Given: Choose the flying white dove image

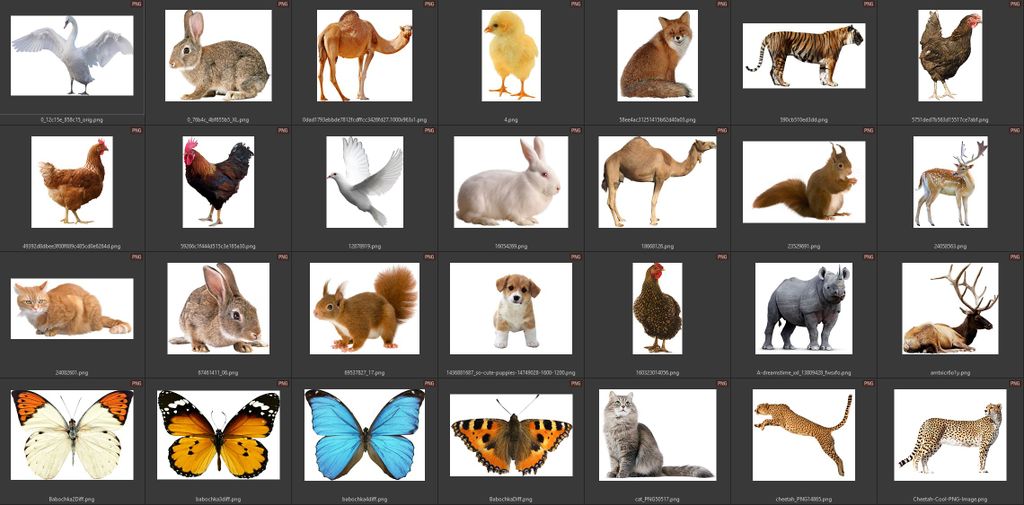Looking at the screenshot, I should click(364, 181).
